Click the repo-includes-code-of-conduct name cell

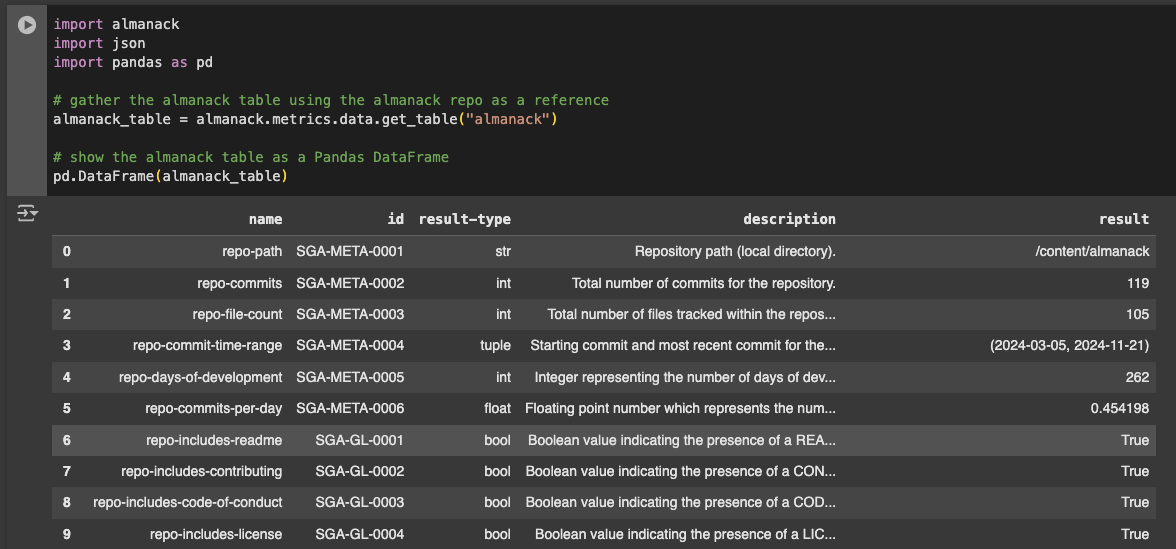pyautogui.click(x=188, y=502)
